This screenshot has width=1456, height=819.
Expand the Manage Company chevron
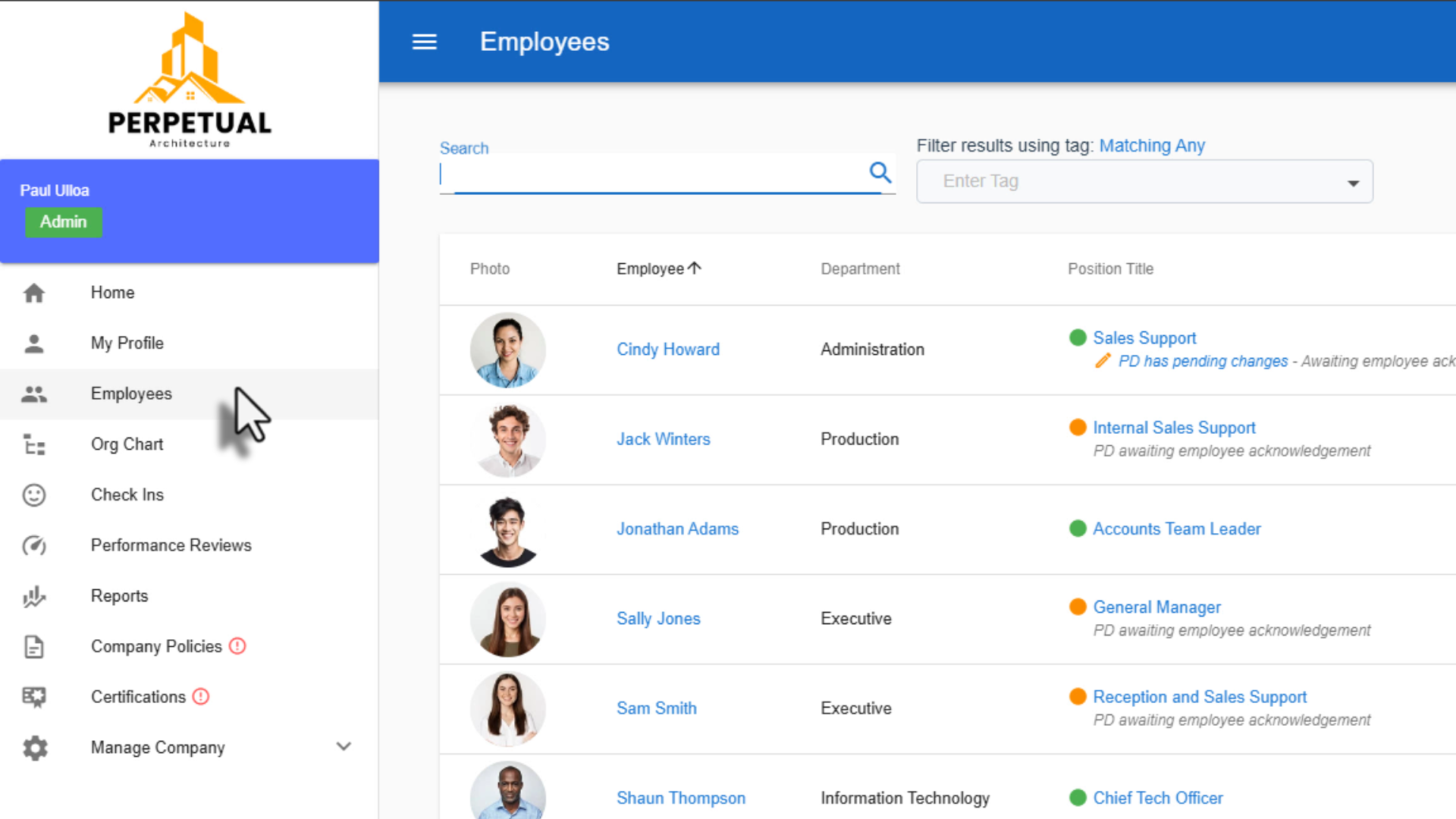[344, 747]
